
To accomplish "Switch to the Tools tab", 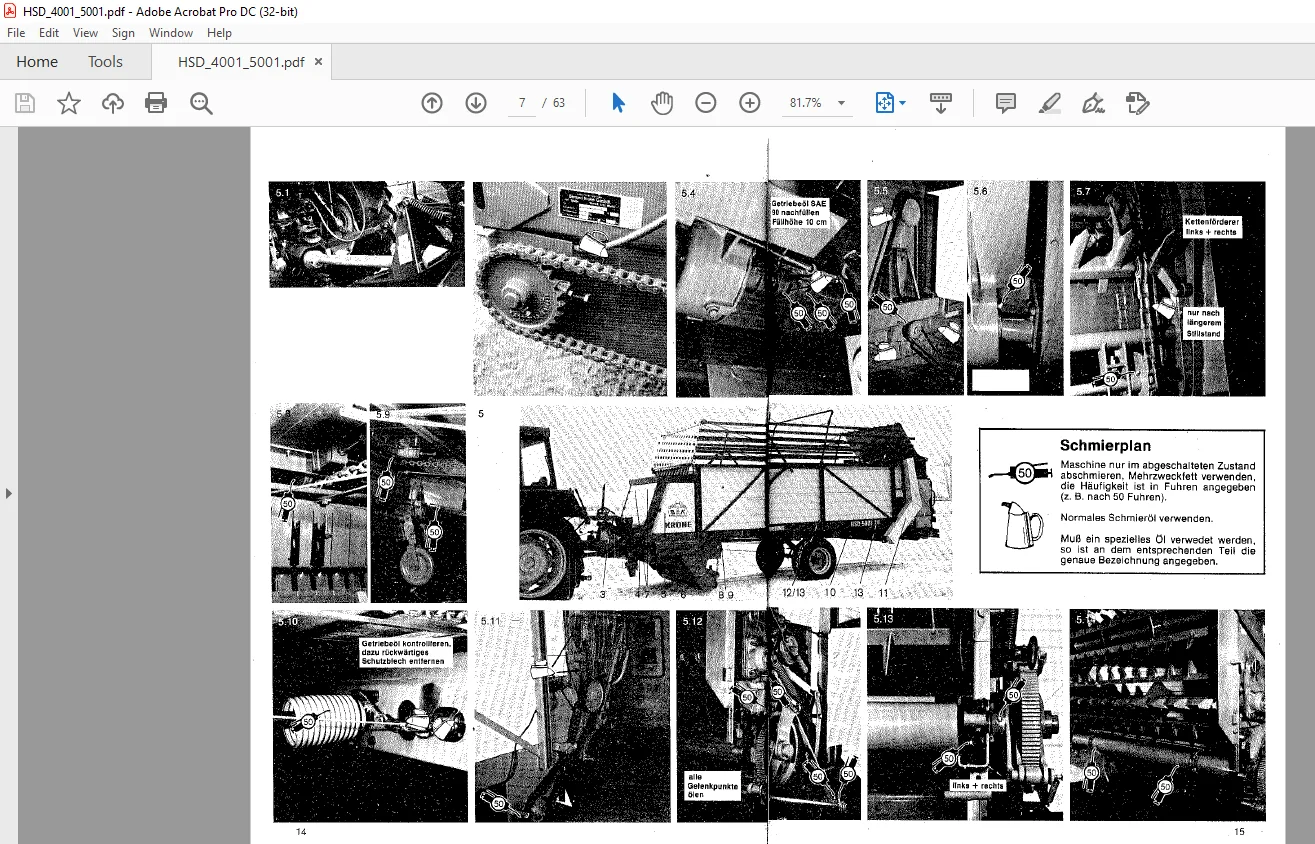I will [105, 61].
